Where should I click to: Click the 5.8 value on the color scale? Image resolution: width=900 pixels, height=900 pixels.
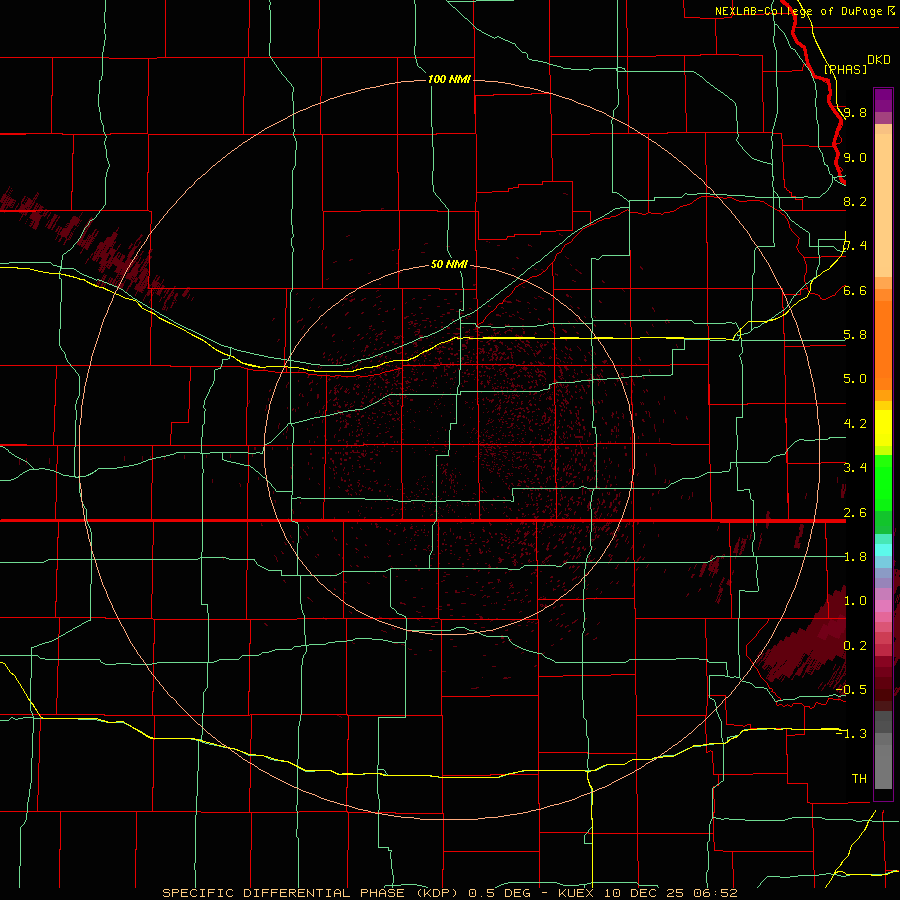click(855, 335)
